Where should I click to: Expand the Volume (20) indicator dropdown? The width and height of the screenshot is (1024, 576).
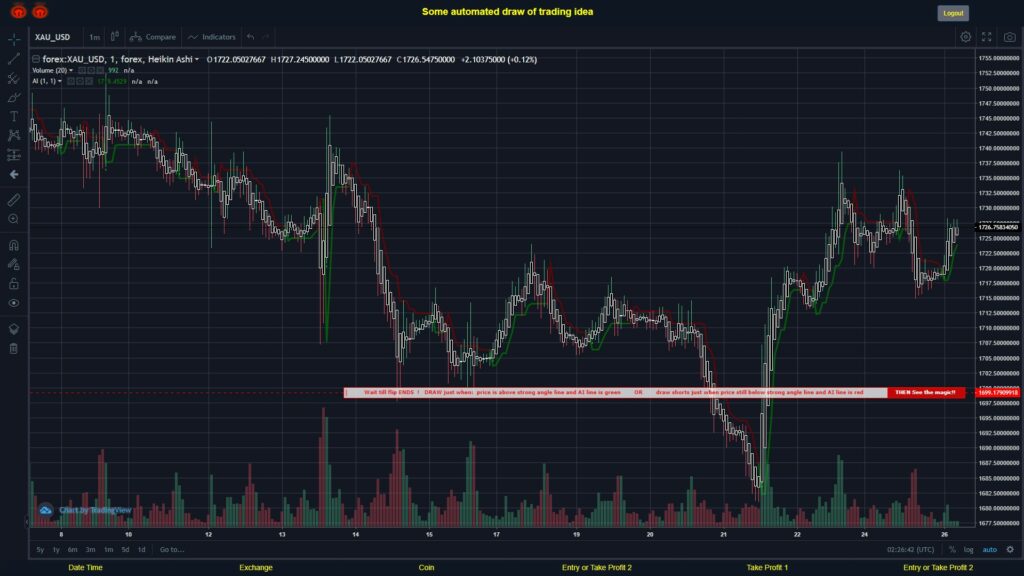pyautogui.click(x=71, y=71)
